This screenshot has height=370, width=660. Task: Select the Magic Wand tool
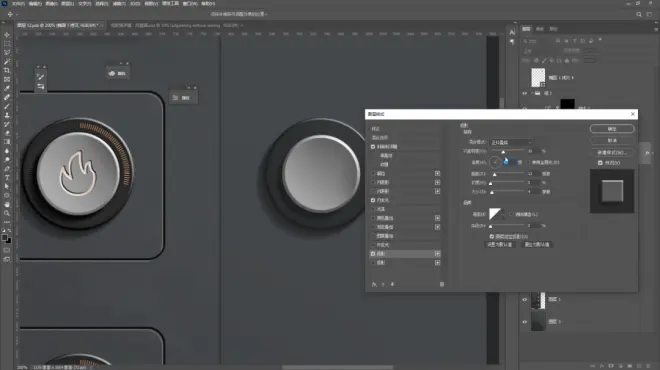(7, 61)
